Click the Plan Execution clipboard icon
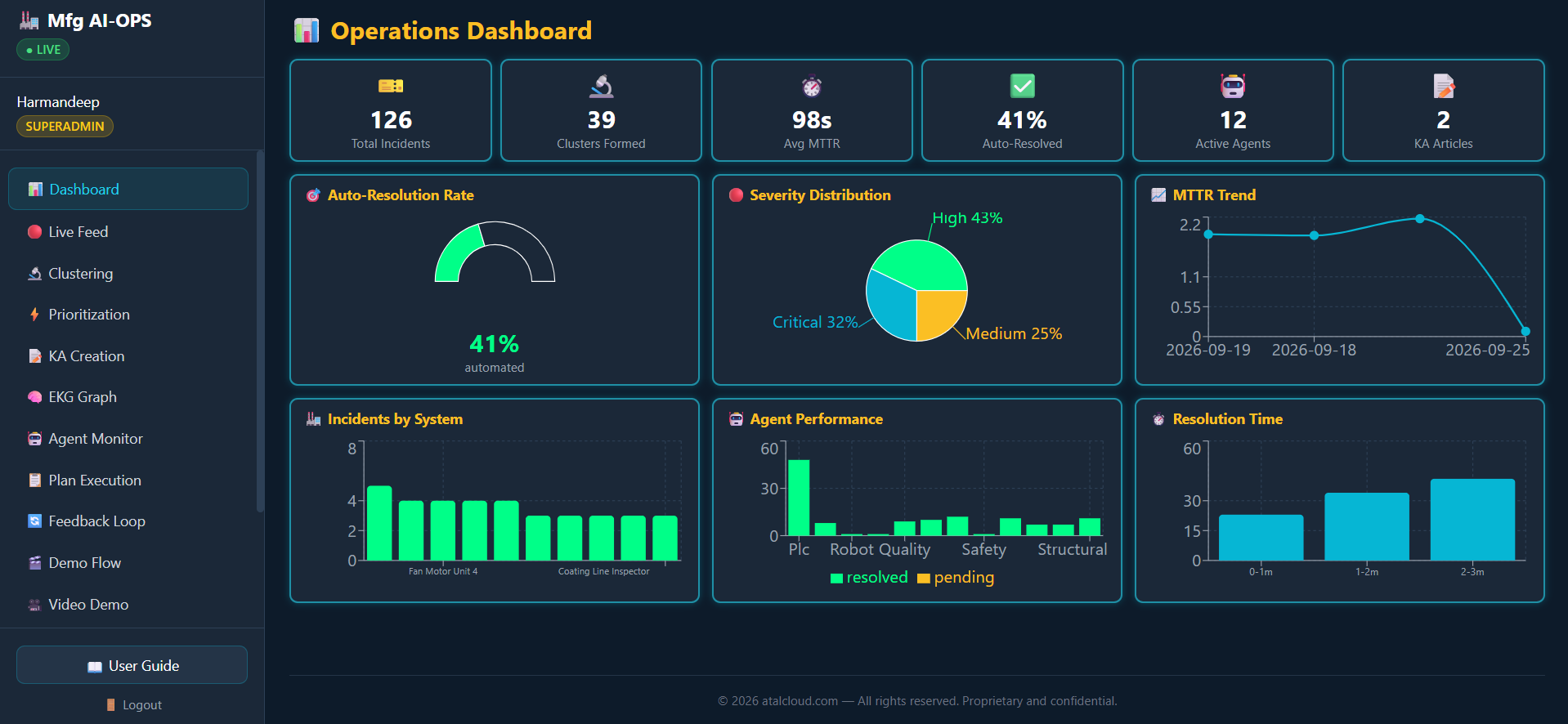Viewport: 1568px width, 724px height. (x=34, y=480)
